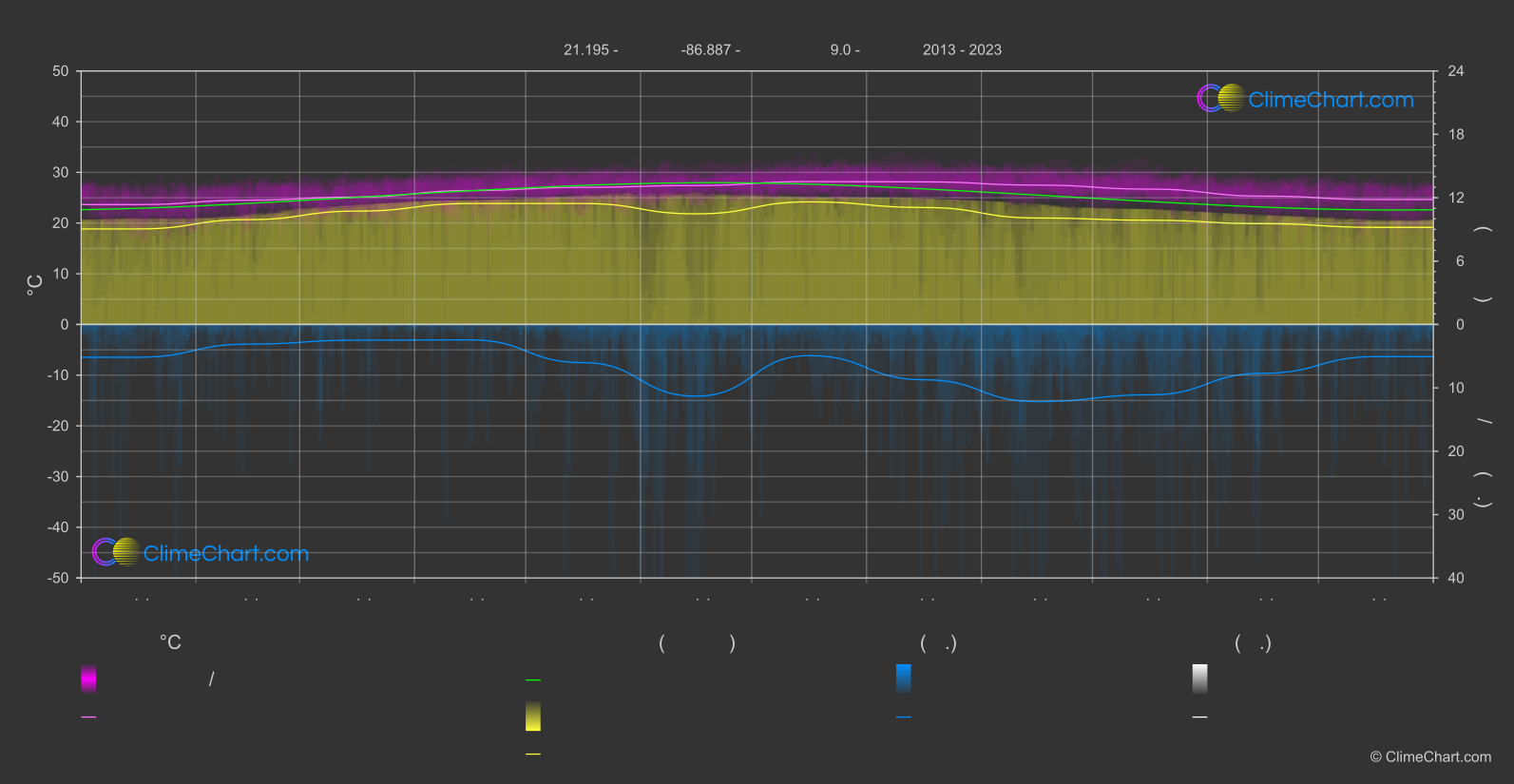The height and width of the screenshot is (784, 1514).
Task: Click the 18 tick on the right axis
Action: pos(1456,135)
